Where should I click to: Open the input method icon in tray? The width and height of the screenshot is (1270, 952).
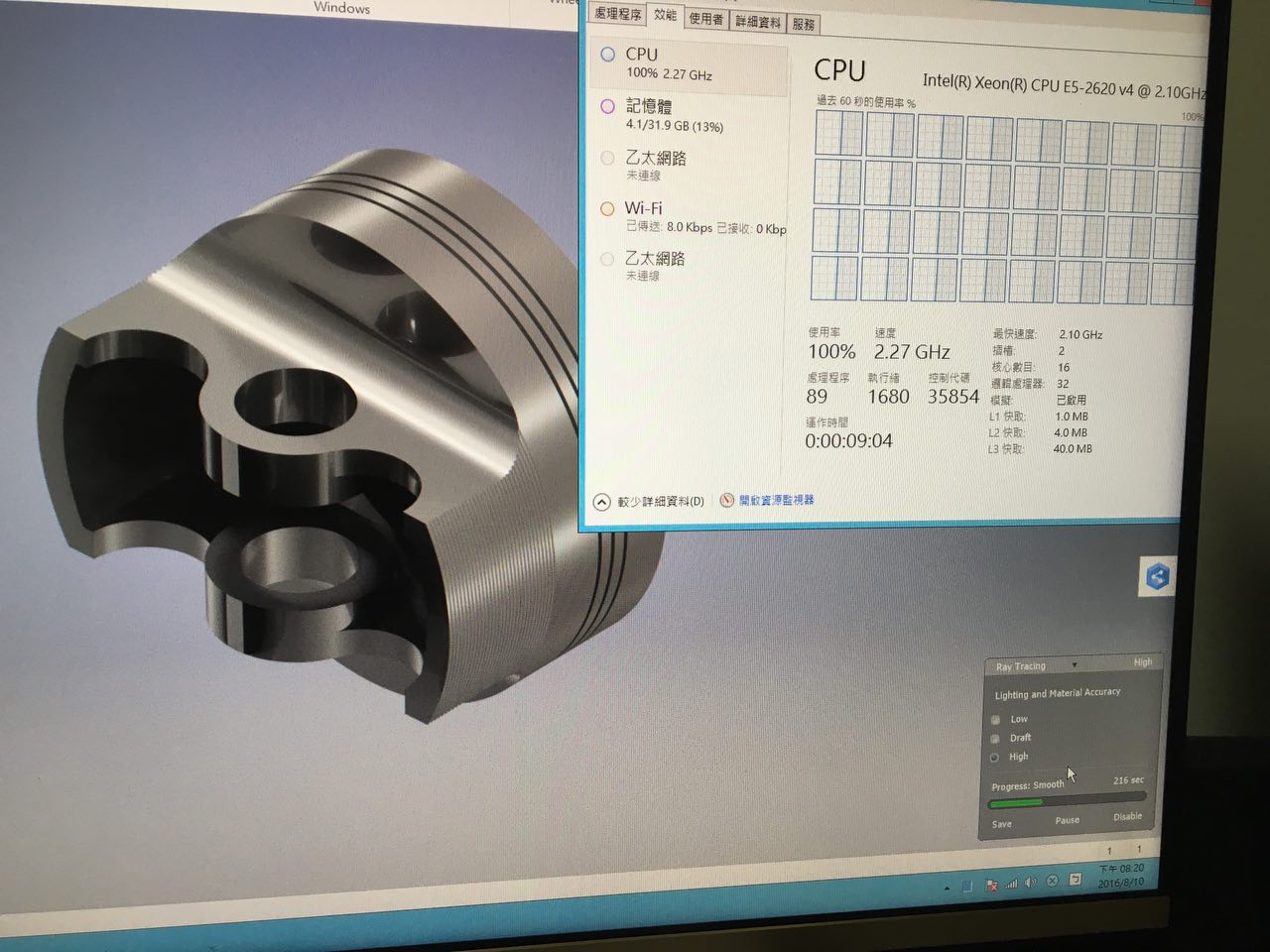pos(1076,880)
